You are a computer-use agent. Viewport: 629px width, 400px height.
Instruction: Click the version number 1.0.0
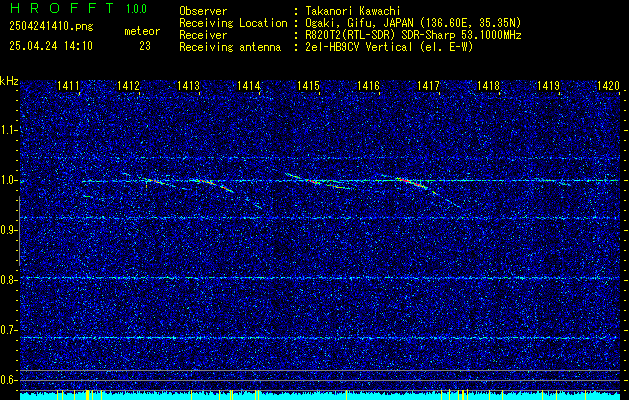click(x=136, y=9)
